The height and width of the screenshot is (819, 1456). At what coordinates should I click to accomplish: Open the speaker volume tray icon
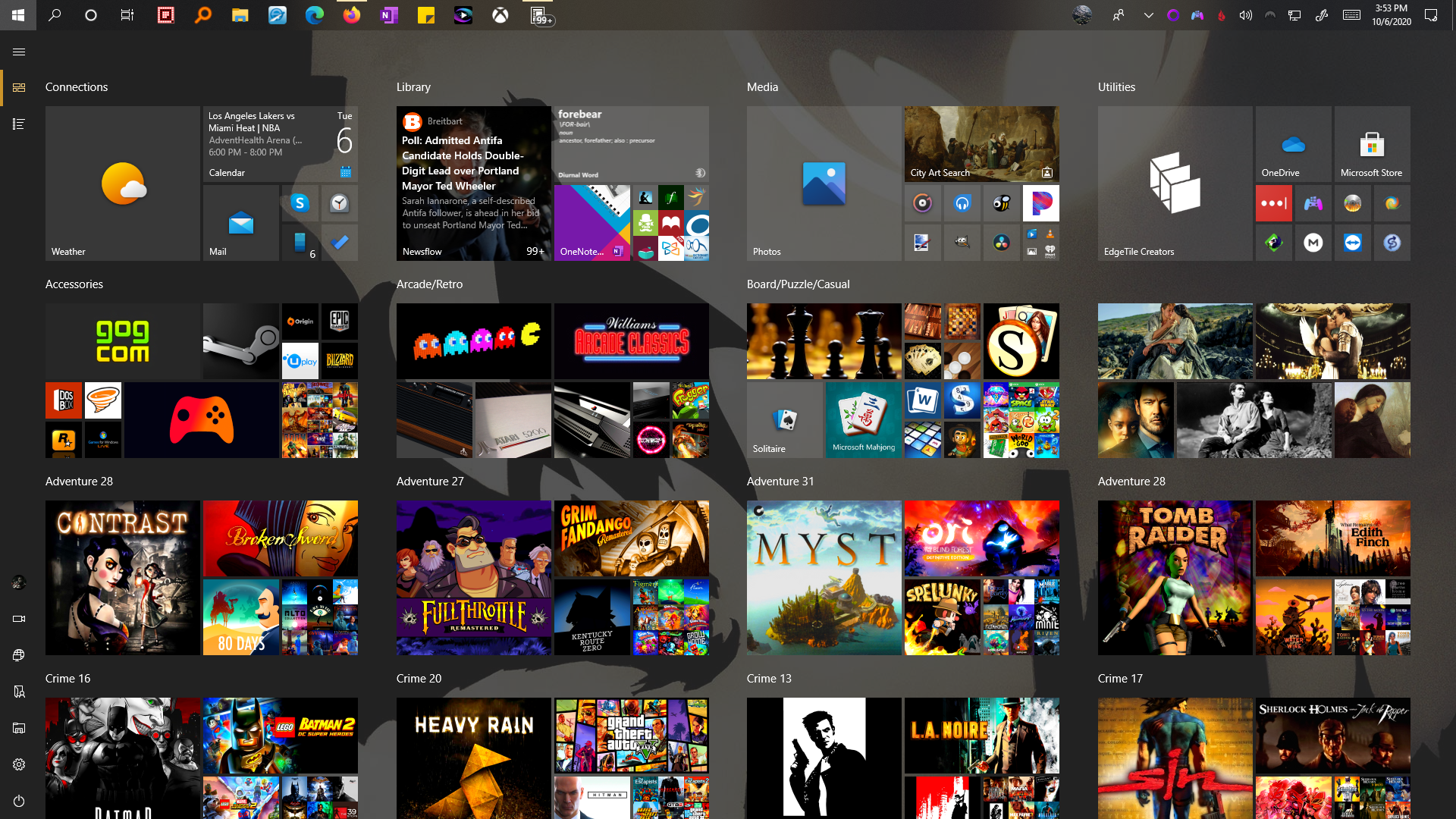click(x=1245, y=15)
